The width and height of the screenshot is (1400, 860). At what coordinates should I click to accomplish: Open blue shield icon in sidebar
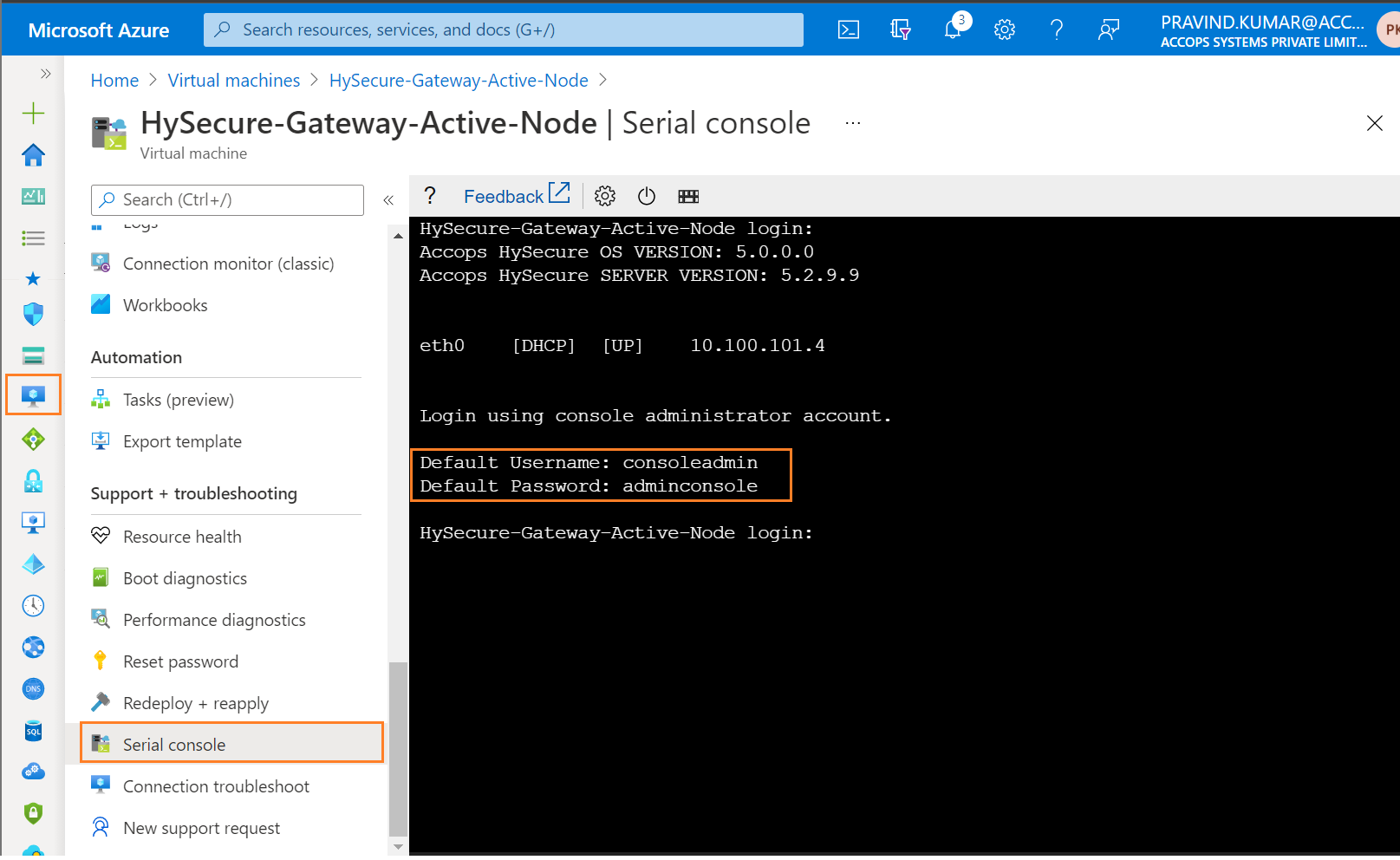click(33, 314)
